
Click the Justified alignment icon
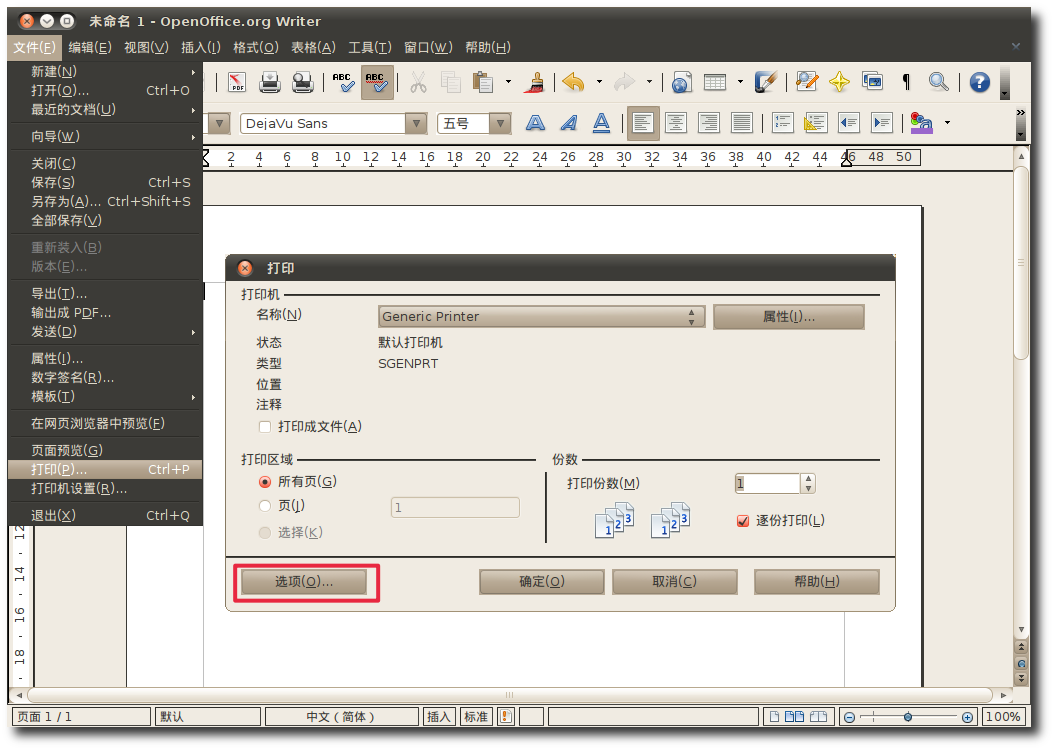(741, 123)
